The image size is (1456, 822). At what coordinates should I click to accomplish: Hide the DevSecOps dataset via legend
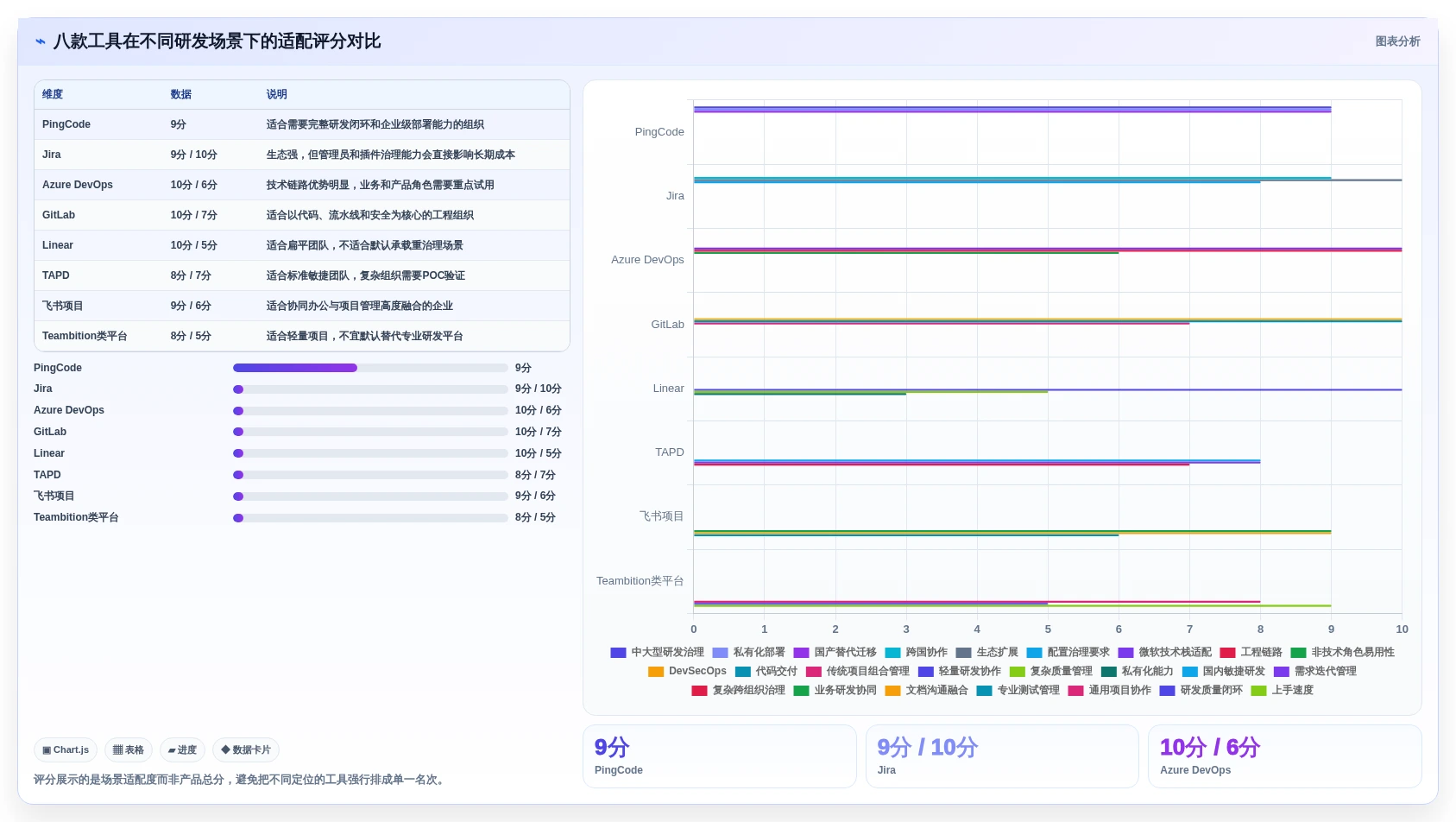687,672
